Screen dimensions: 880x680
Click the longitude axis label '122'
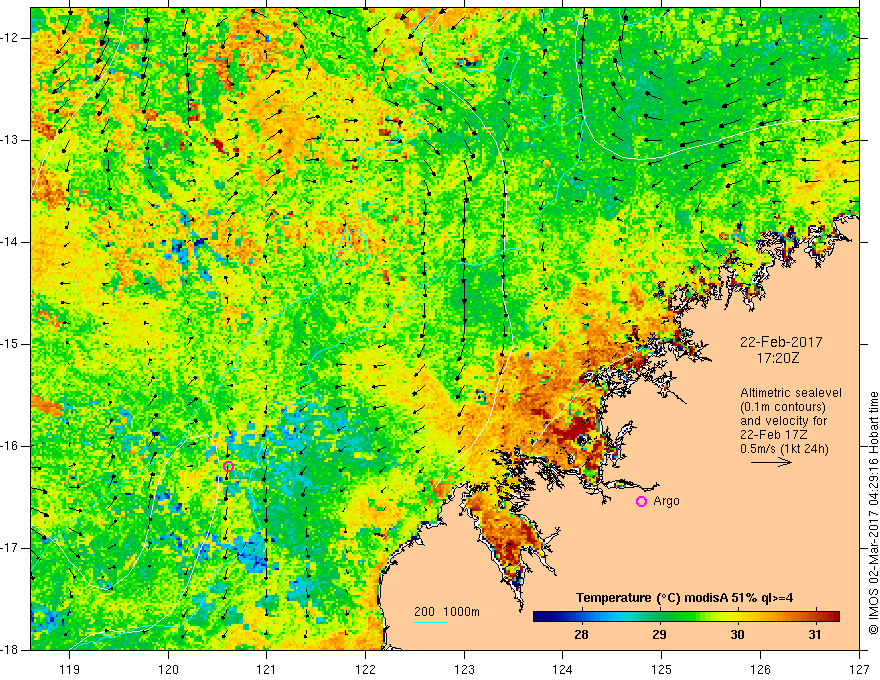click(365, 669)
